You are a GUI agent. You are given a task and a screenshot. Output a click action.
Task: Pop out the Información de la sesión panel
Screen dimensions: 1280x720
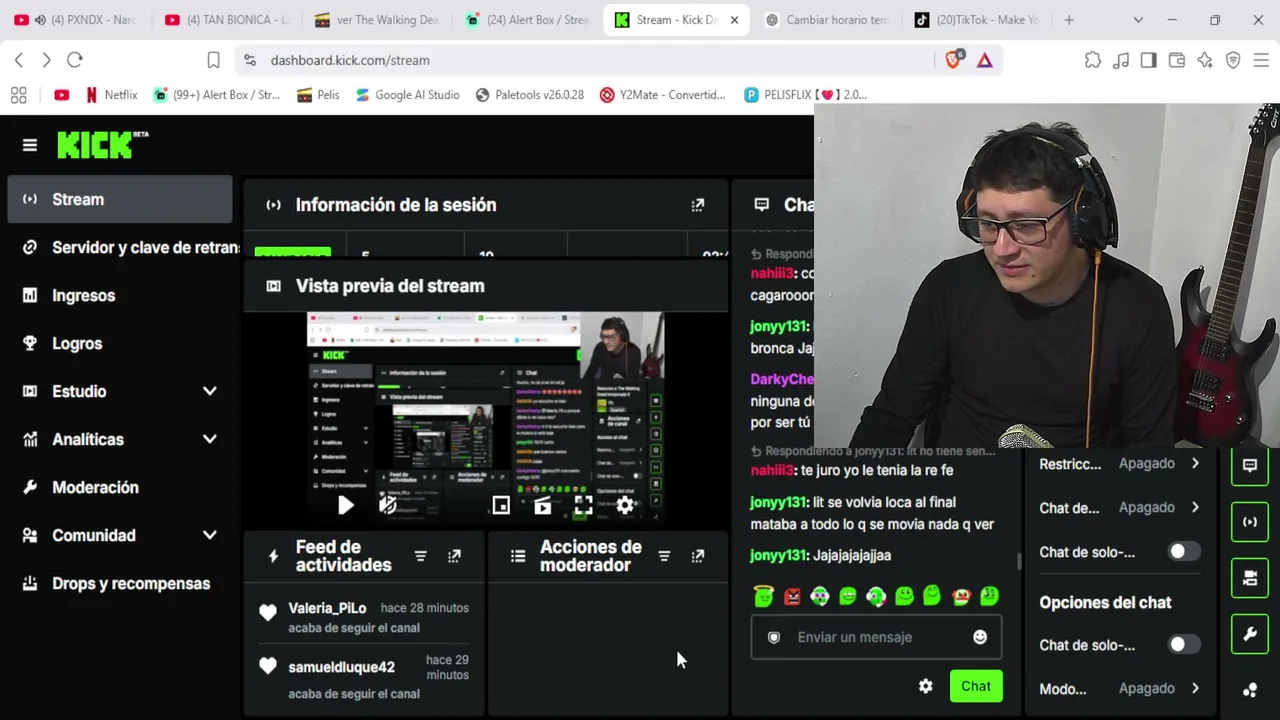(x=698, y=205)
